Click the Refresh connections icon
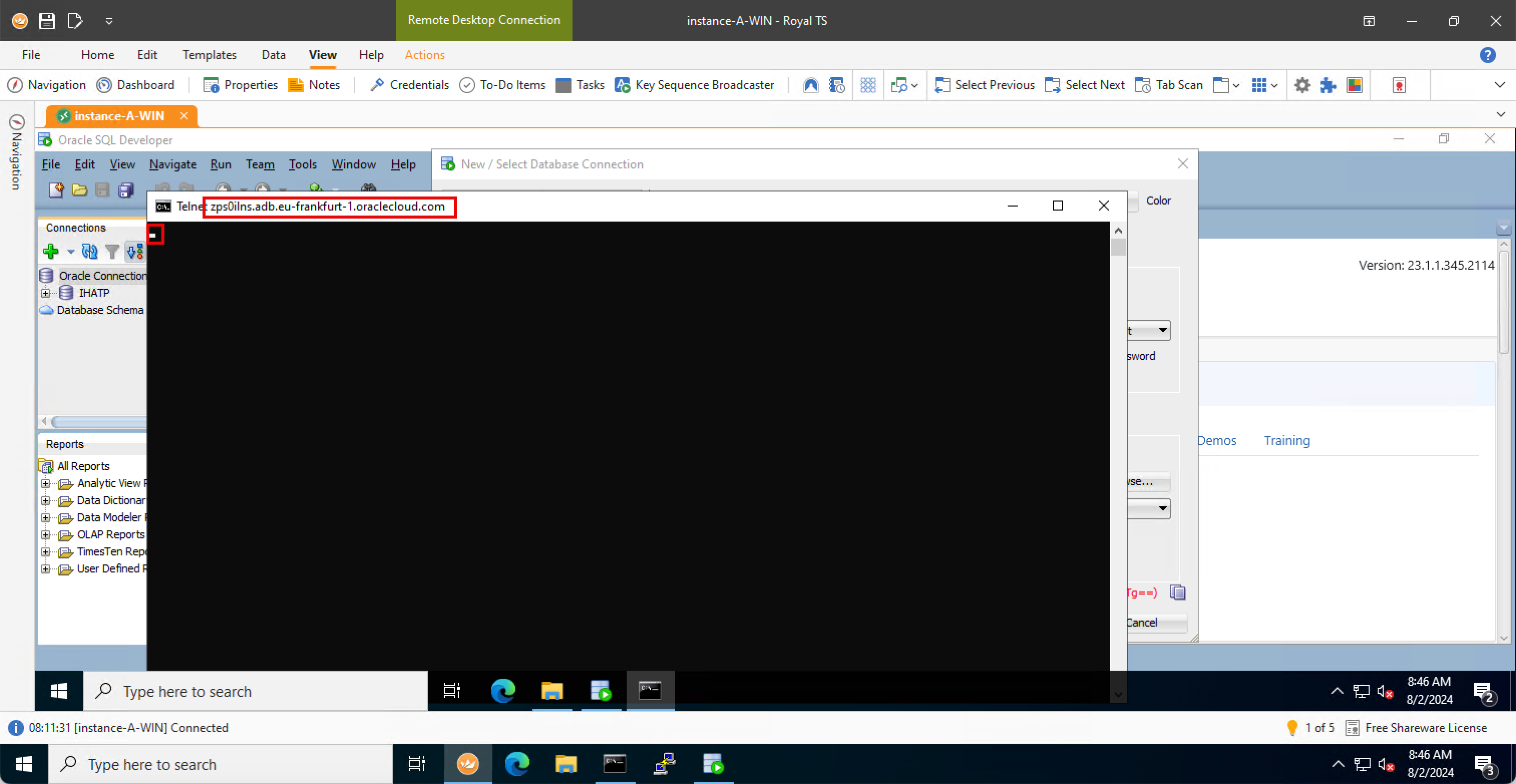 89,252
